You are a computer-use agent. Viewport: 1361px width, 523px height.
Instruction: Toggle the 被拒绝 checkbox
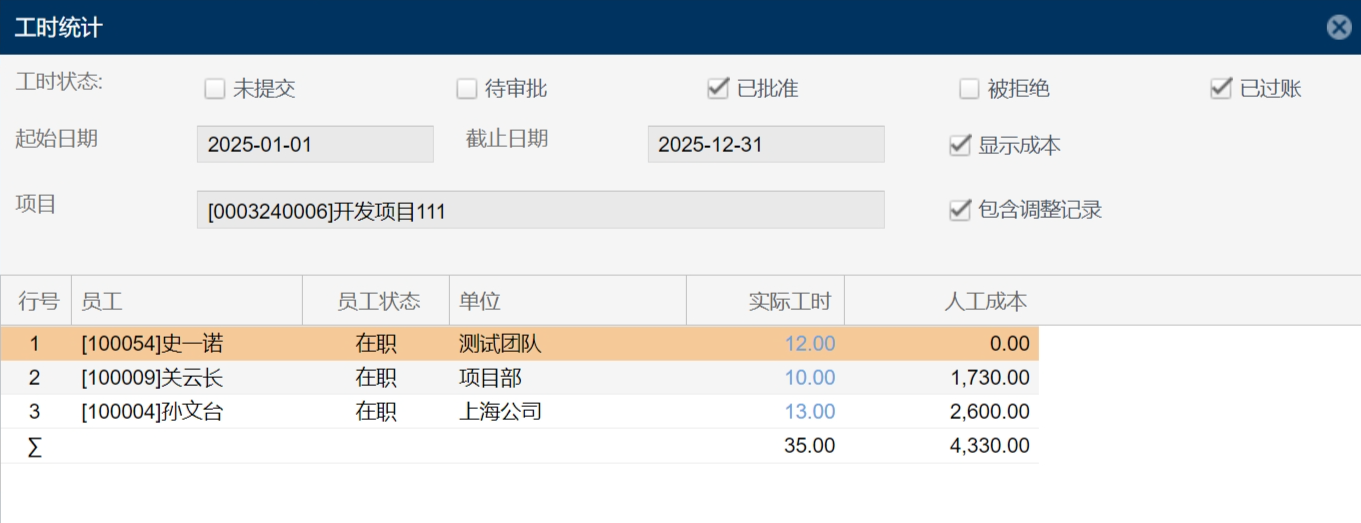pos(969,89)
